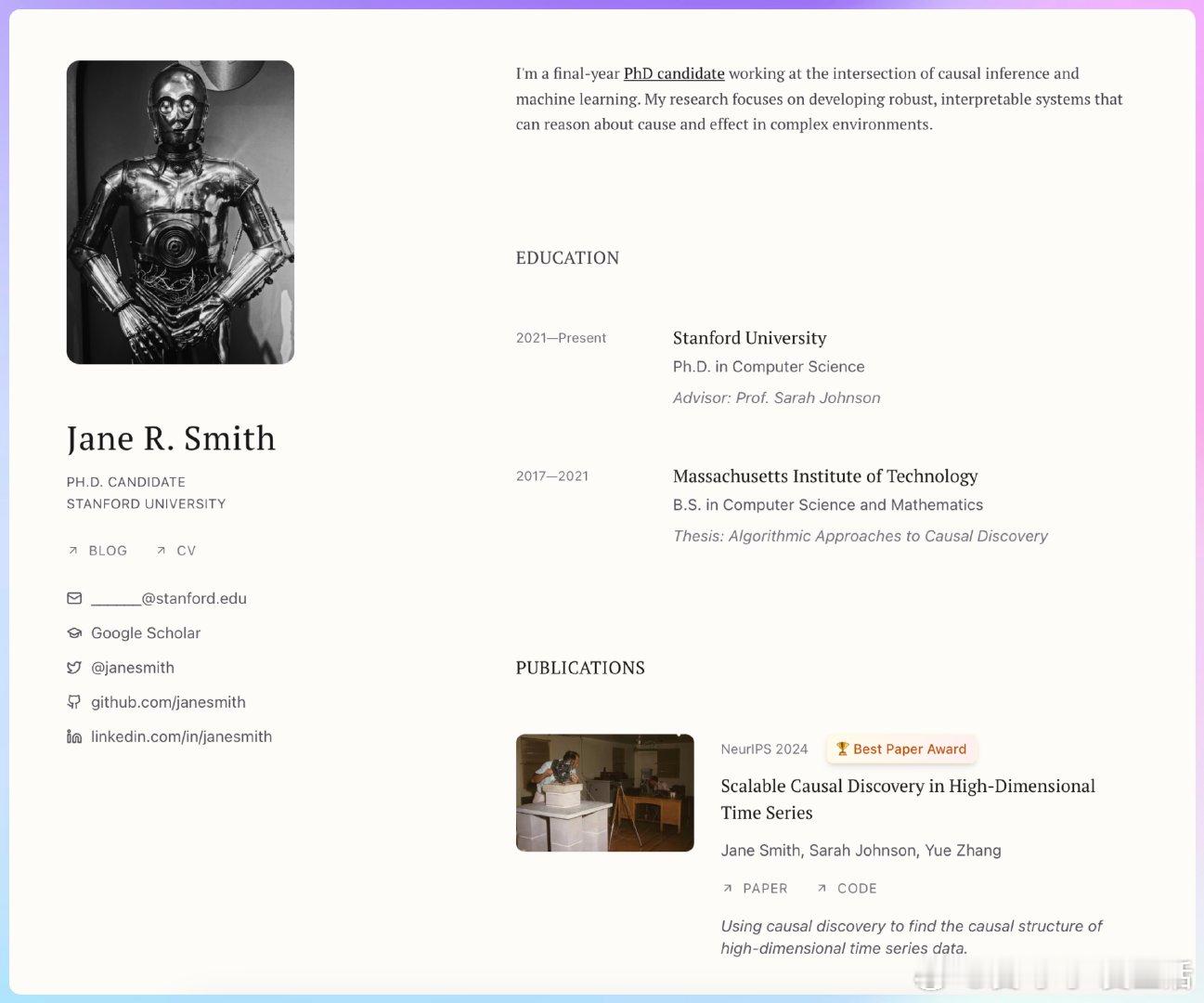The width and height of the screenshot is (1204, 1003).
Task: Open the github.com/janesmith link
Action: coord(168,702)
